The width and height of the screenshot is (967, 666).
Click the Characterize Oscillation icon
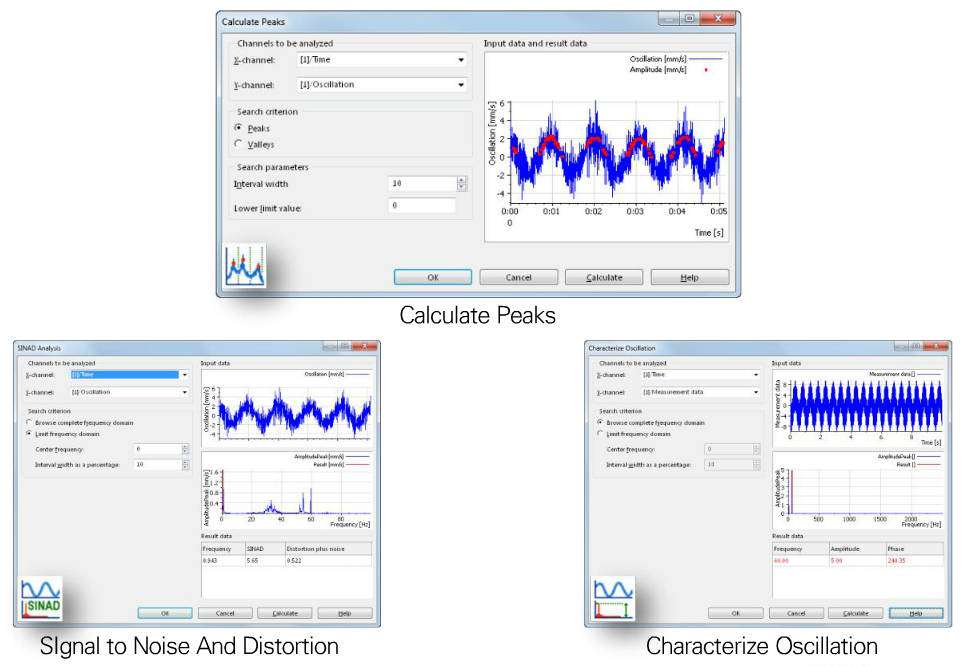coord(612,599)
